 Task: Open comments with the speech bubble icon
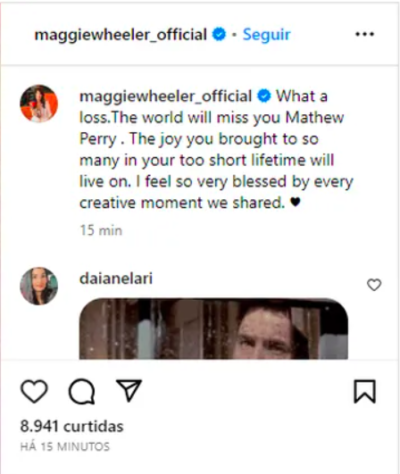pyautogui.click(x=82, y=391)
